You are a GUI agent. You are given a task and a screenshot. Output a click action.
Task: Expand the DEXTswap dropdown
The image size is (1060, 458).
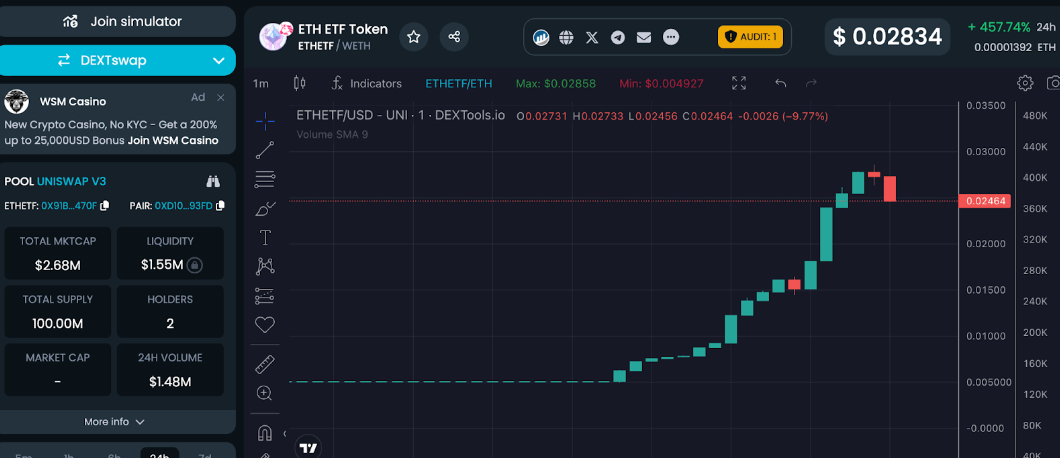[x=219, y=60]
